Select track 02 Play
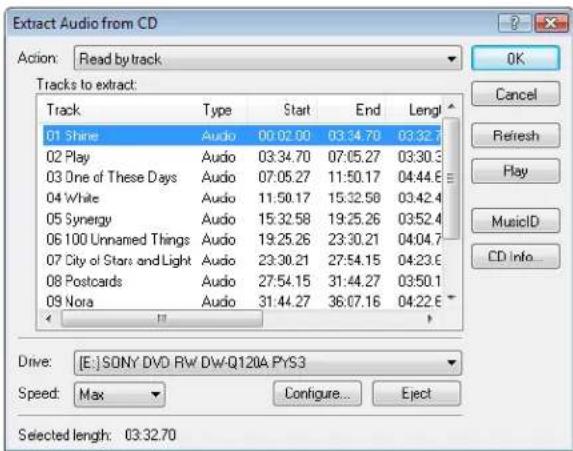573x451 pixels. tap(242, 157)
